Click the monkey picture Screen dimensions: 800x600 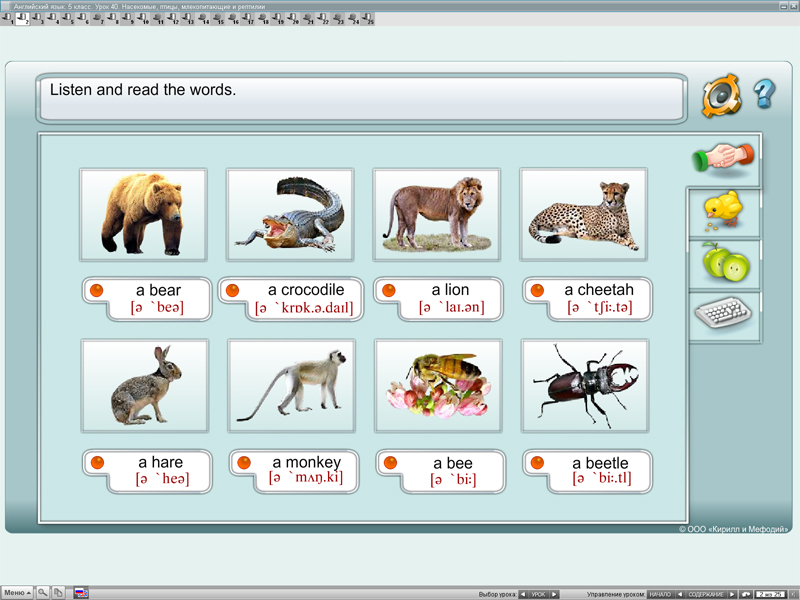pos(291,386)
